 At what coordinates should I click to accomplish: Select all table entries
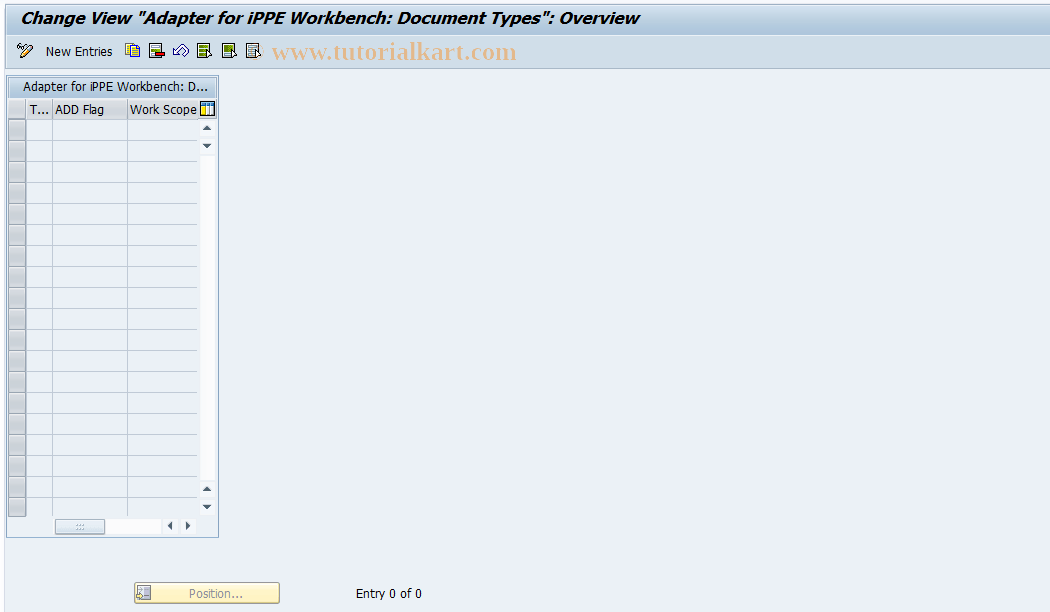pyautogui.click(x=204, y=50)
